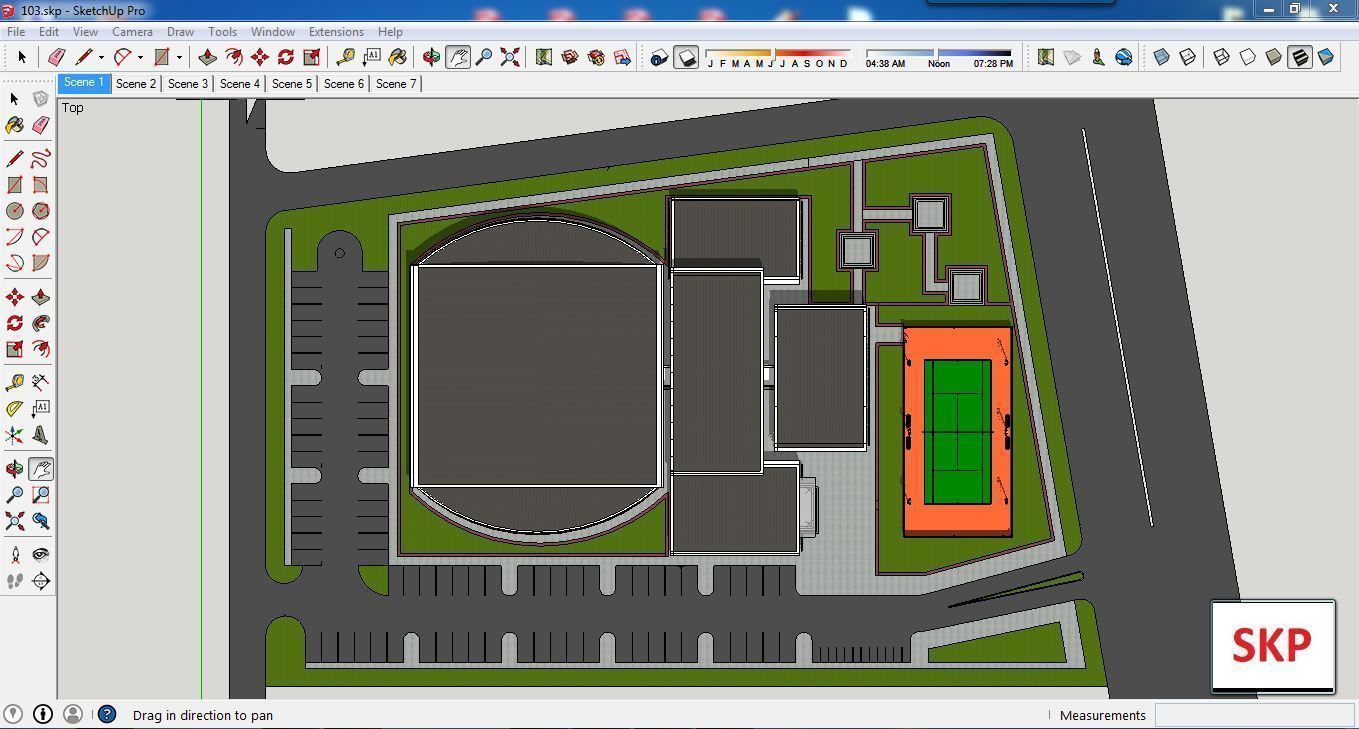This screenshot has height=729, width=1359.
Task: Click the sign-in profile status icon
Action: point(73,714)
